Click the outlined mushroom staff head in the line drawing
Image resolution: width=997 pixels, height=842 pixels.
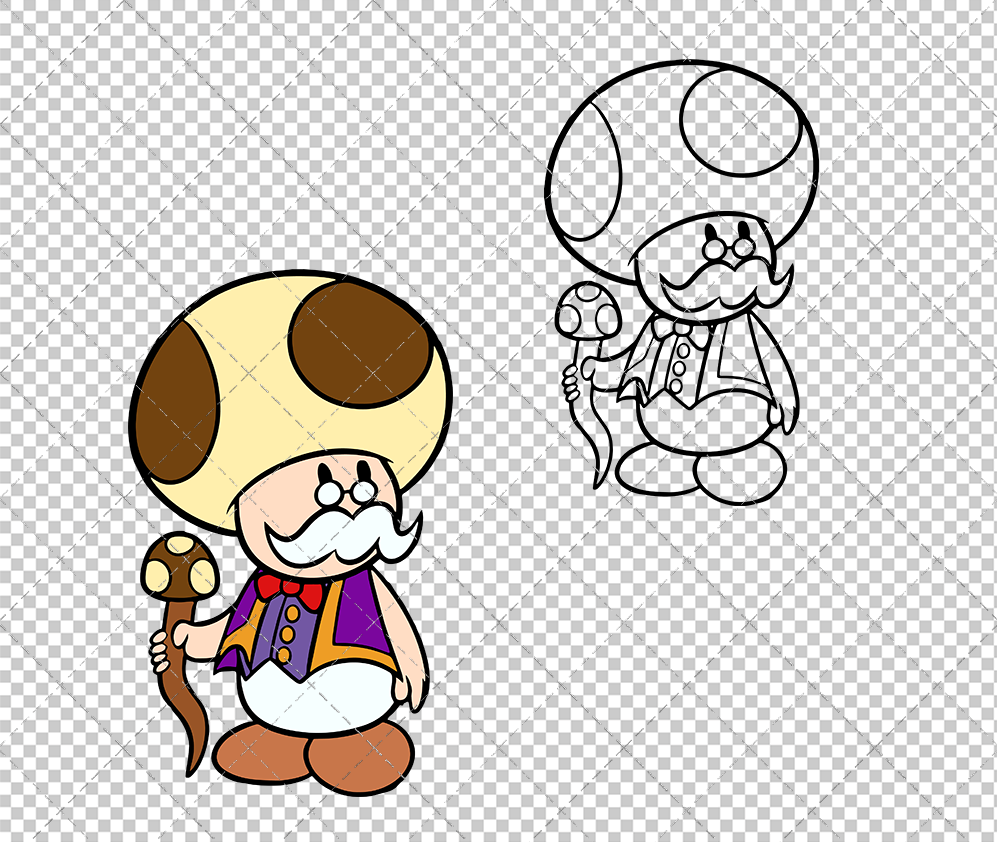click(x=588, y=312)
